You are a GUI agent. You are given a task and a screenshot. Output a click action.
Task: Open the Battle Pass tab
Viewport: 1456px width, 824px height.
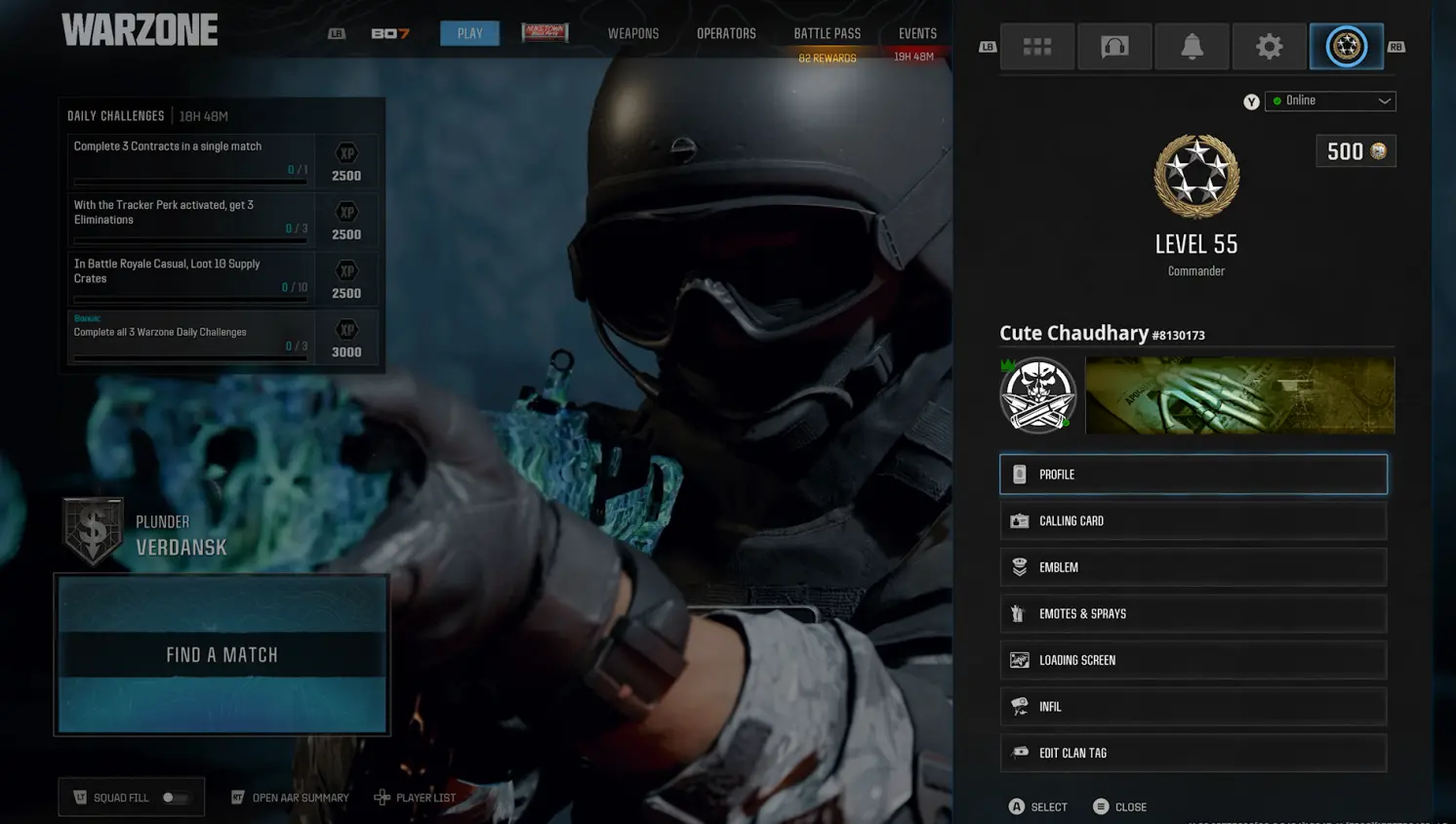pyautogui.click(x=827, y=33)
